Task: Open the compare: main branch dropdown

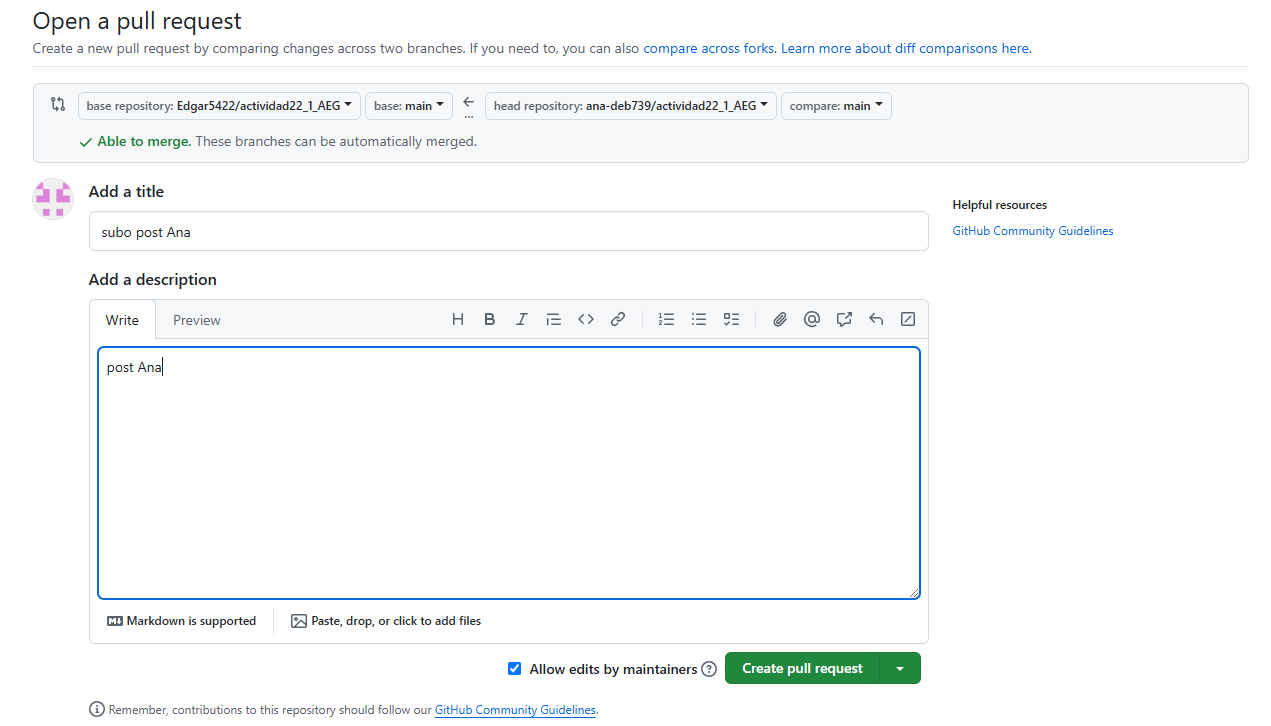Action: click(x=835, y=106)
